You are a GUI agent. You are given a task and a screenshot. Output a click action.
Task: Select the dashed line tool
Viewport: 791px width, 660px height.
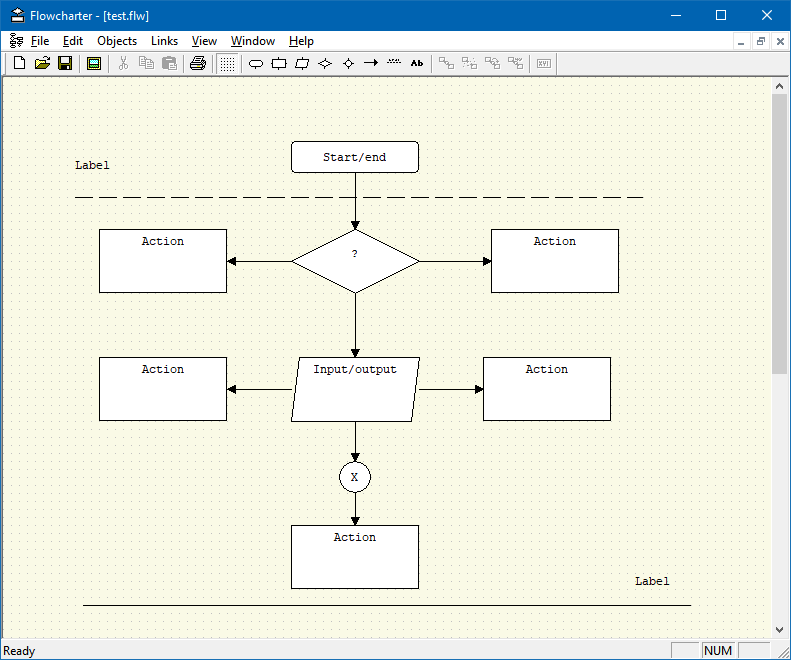(x=394, y=62)
